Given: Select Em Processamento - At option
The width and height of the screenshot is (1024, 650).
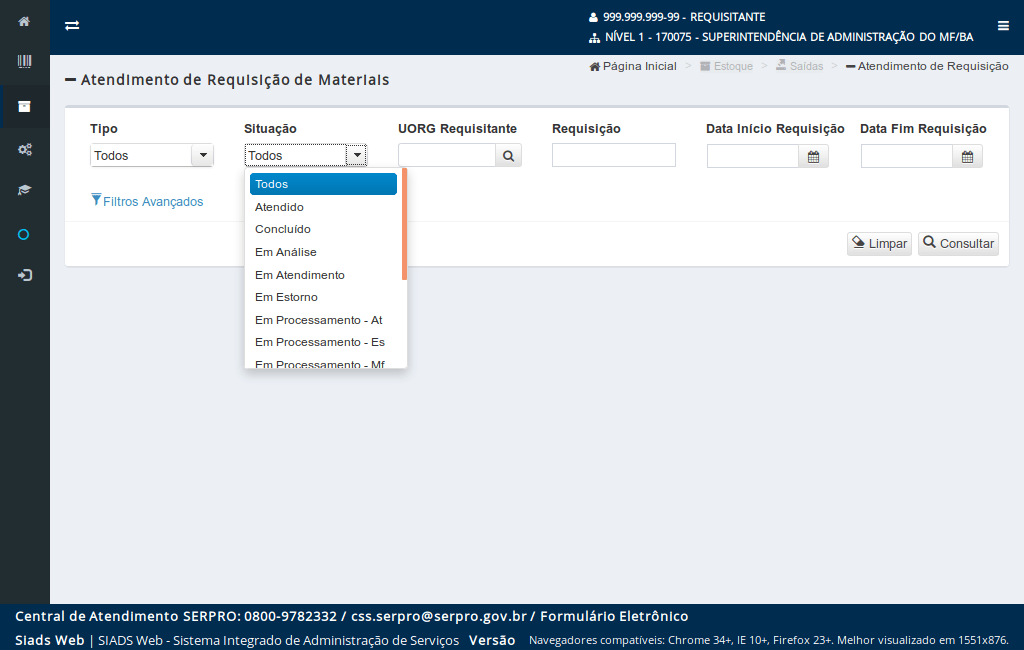Looking at the screenshot, I should [323, 320].
